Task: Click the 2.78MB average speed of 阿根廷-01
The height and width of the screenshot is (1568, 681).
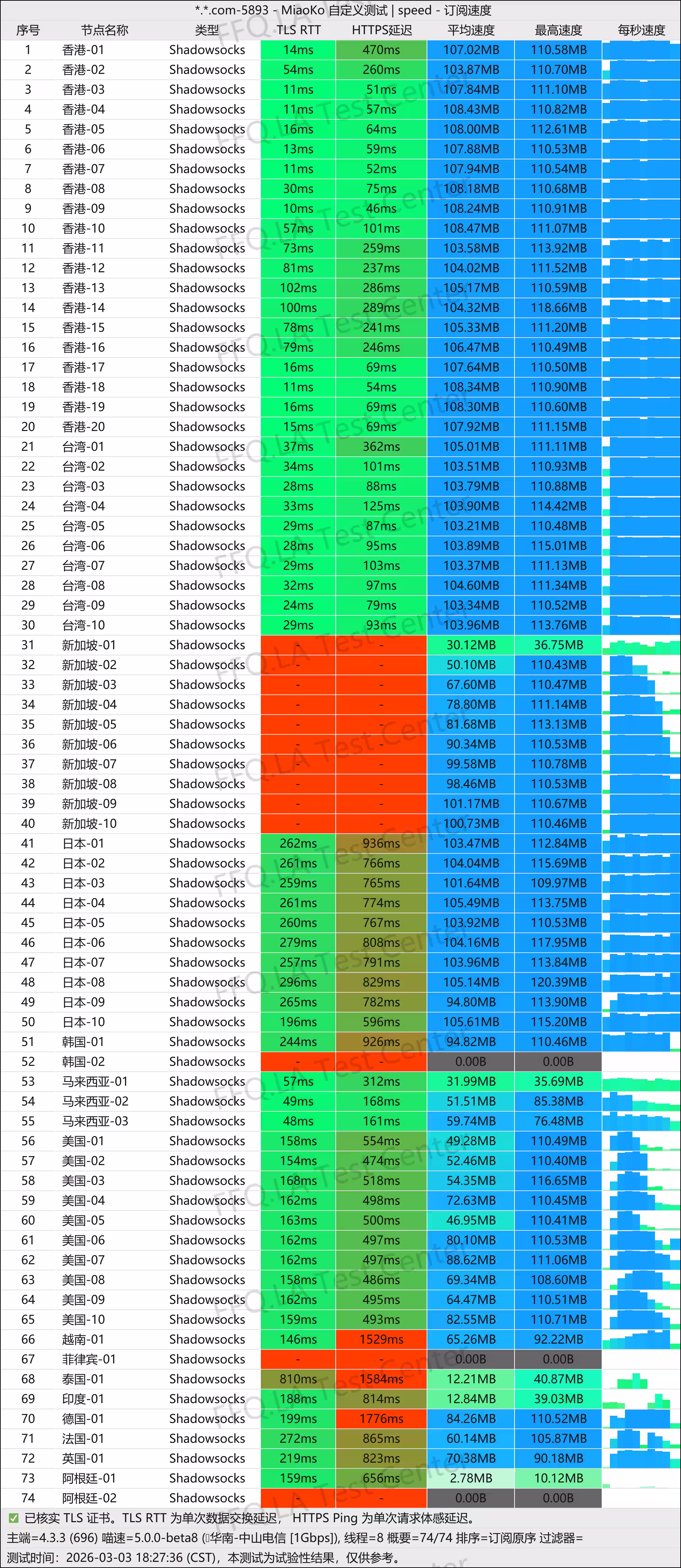Action: (x=471, y=1478)
